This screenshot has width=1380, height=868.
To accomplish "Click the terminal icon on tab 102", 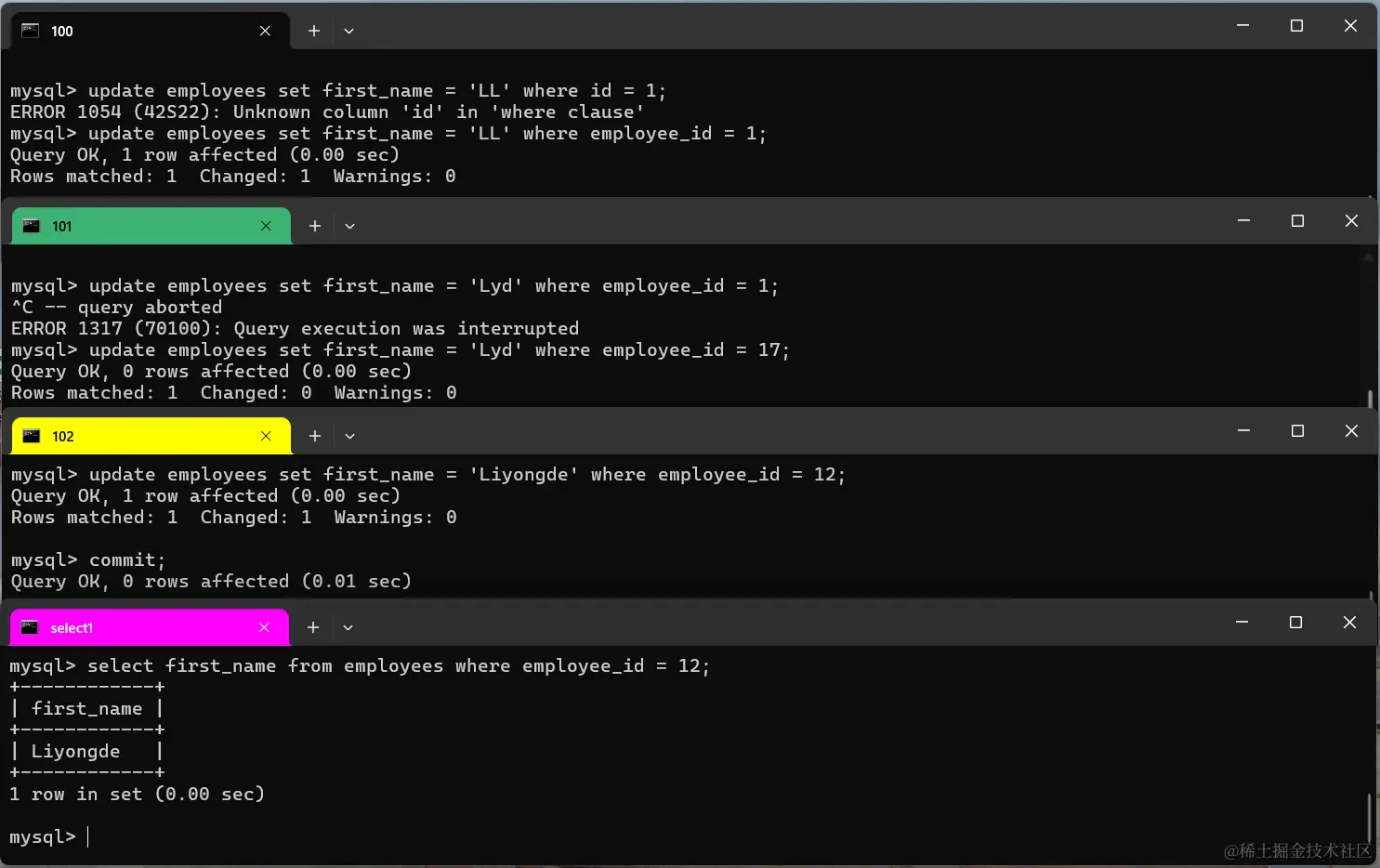I will click(x=31, y=436).
